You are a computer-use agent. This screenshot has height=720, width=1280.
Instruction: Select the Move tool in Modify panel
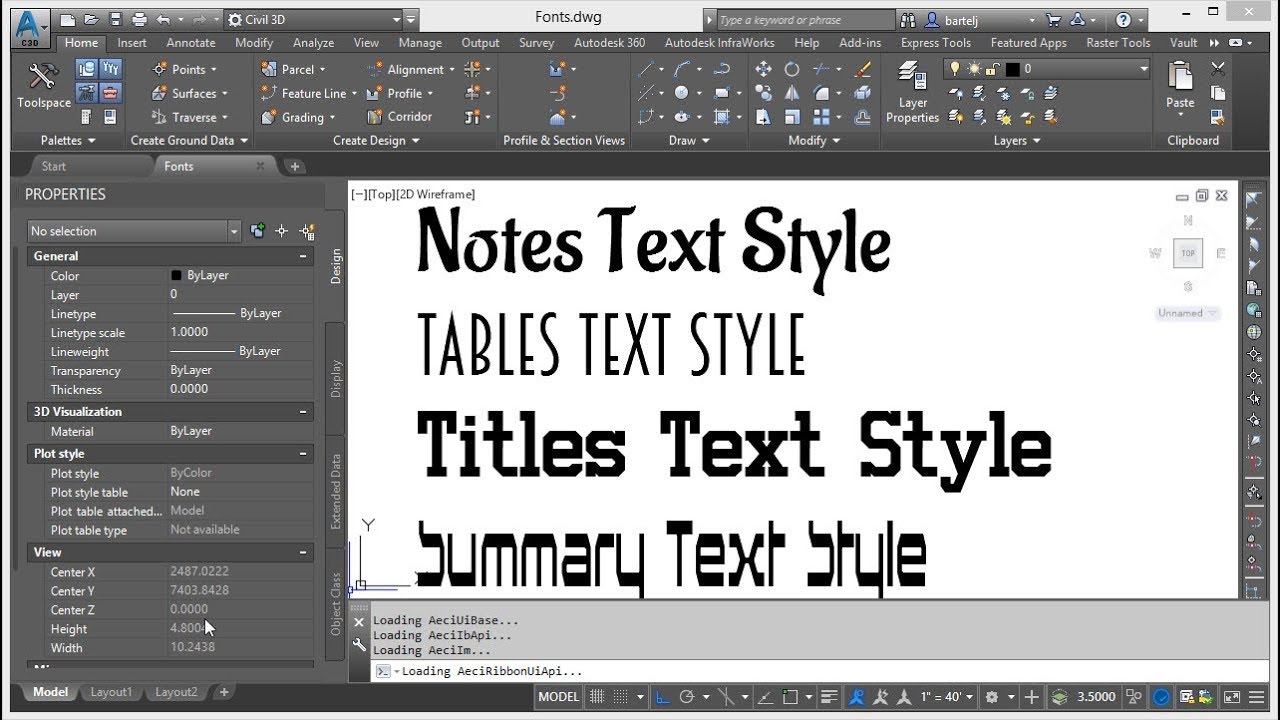[x=763, y=69]
